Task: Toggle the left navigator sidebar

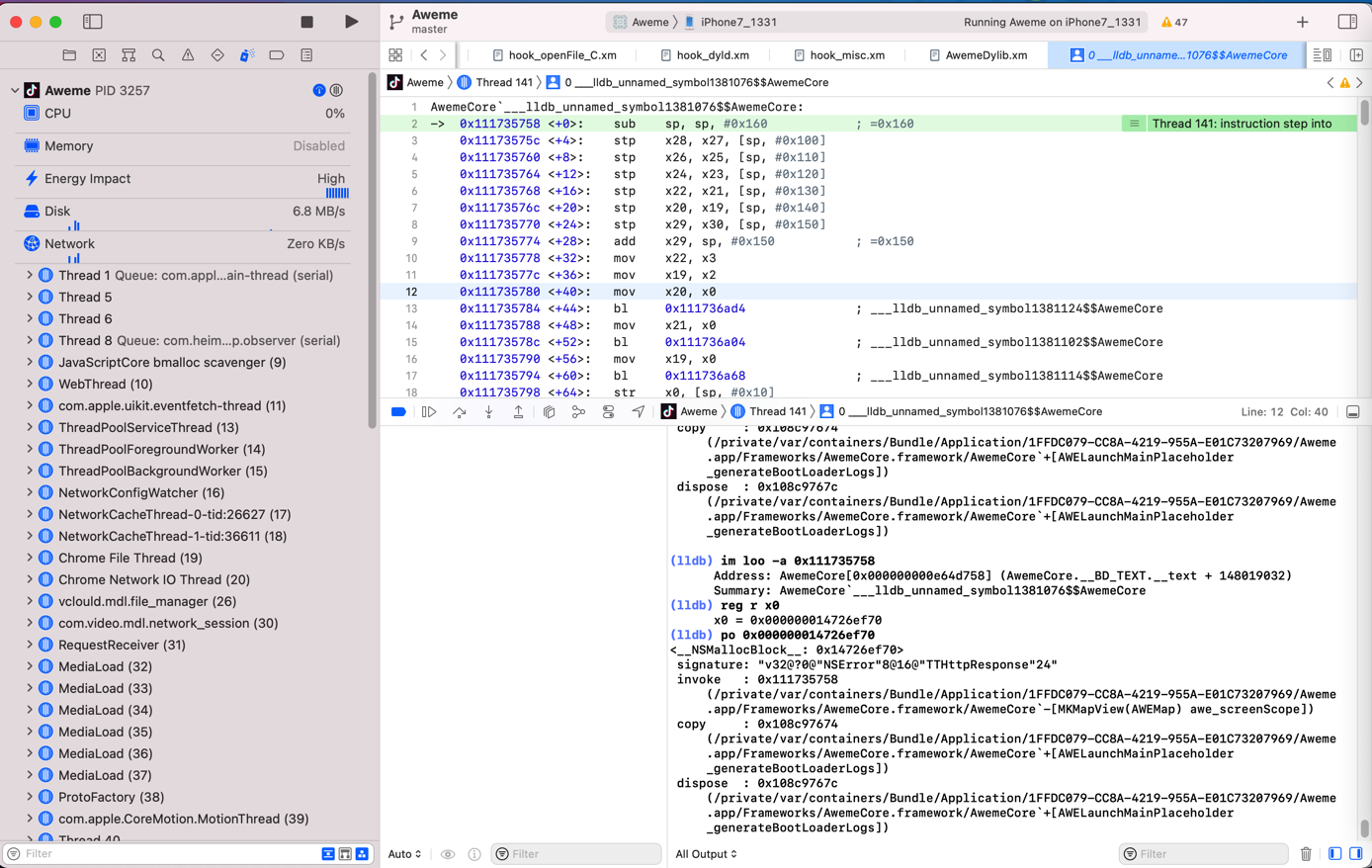Action: (x=93, y=22)
